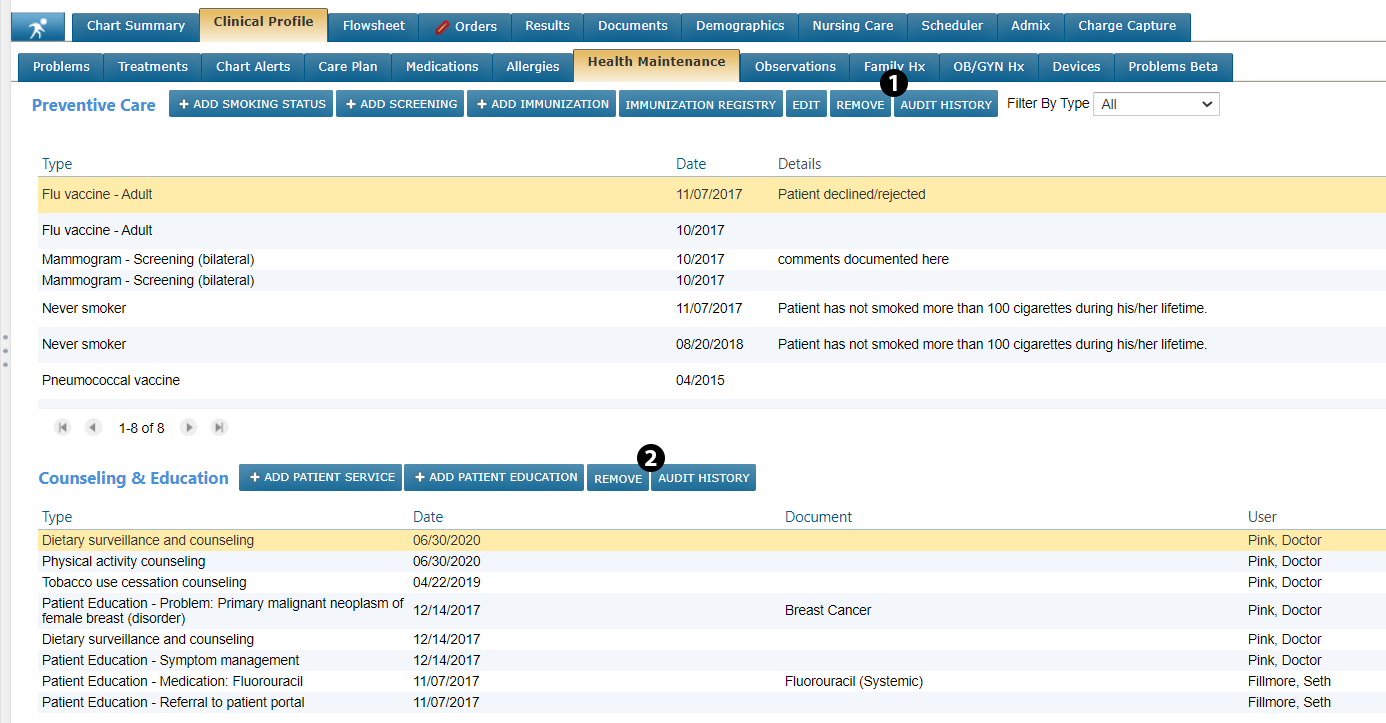Open the Medications sub-tab
The width and height of the screenshot is (1386, 723).
click(x=441, y=67)
